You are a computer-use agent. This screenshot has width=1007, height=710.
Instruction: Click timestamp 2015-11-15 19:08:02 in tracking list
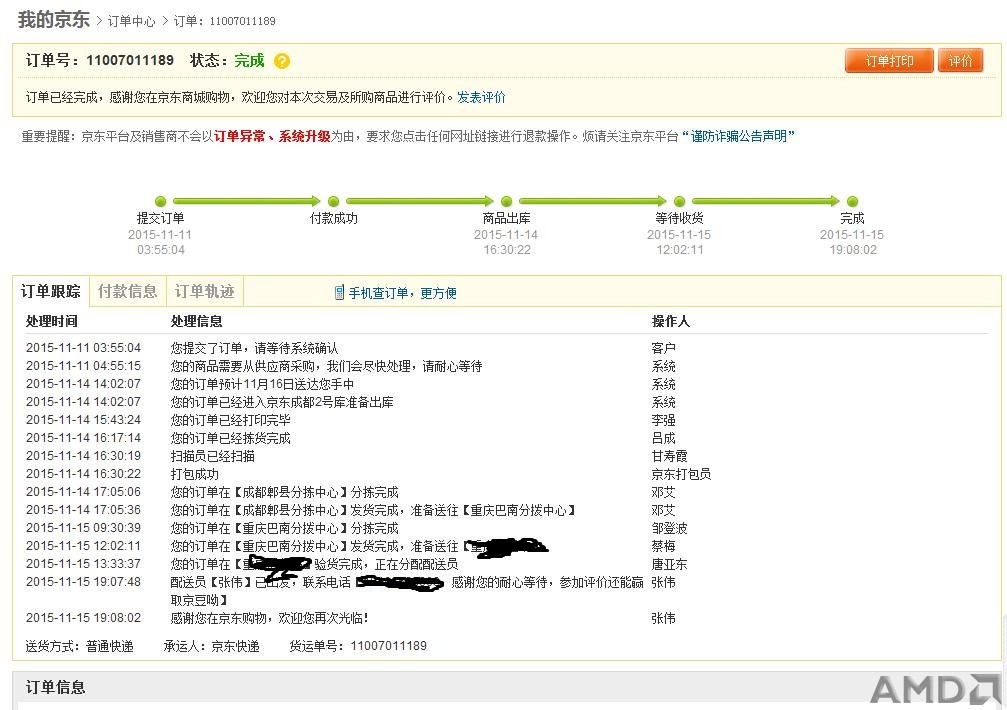tap(83, 618)
